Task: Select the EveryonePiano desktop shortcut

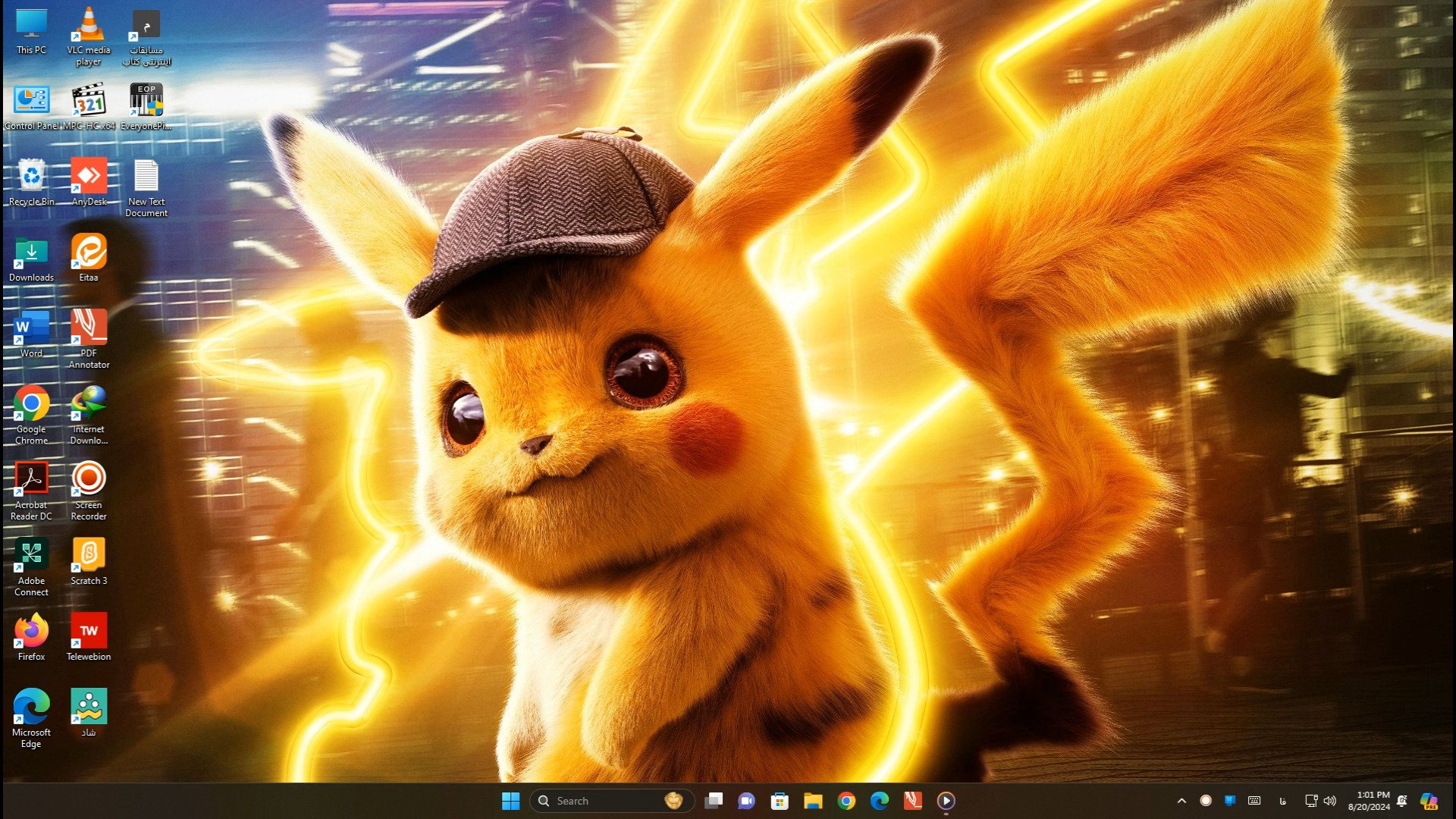Action: [146, 107]
